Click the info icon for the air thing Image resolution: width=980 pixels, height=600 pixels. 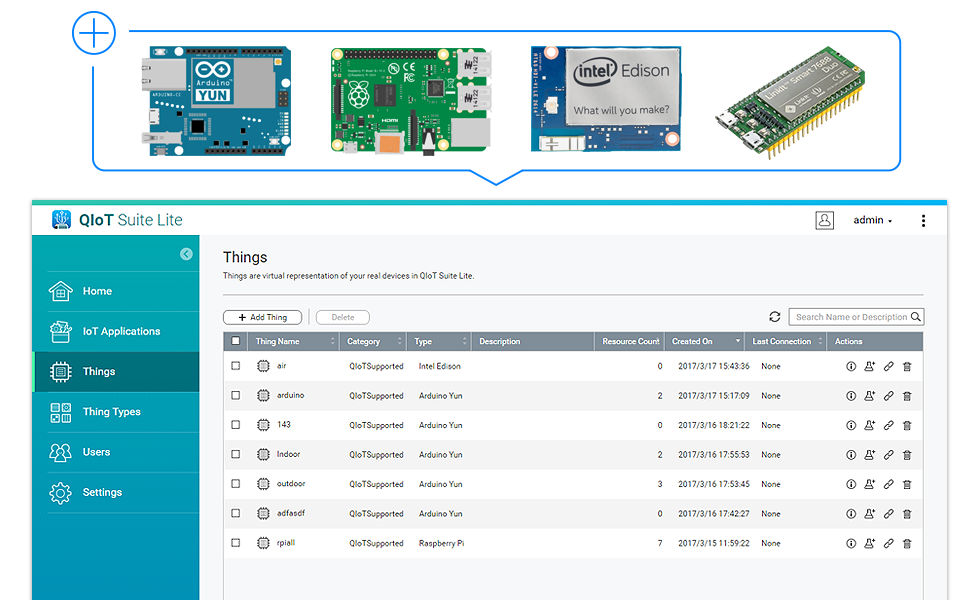coord(851,367)
